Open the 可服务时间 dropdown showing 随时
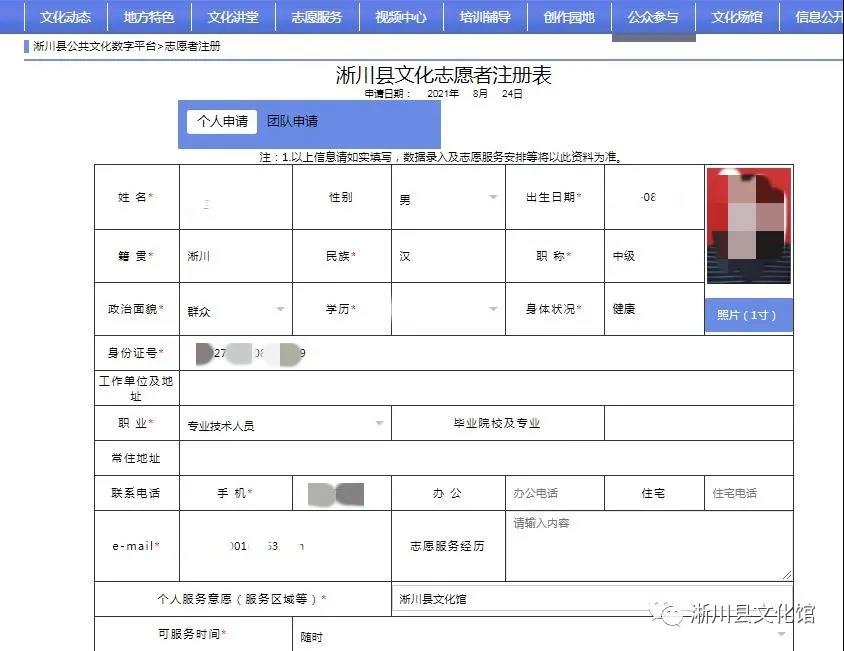 pos(543,636)
